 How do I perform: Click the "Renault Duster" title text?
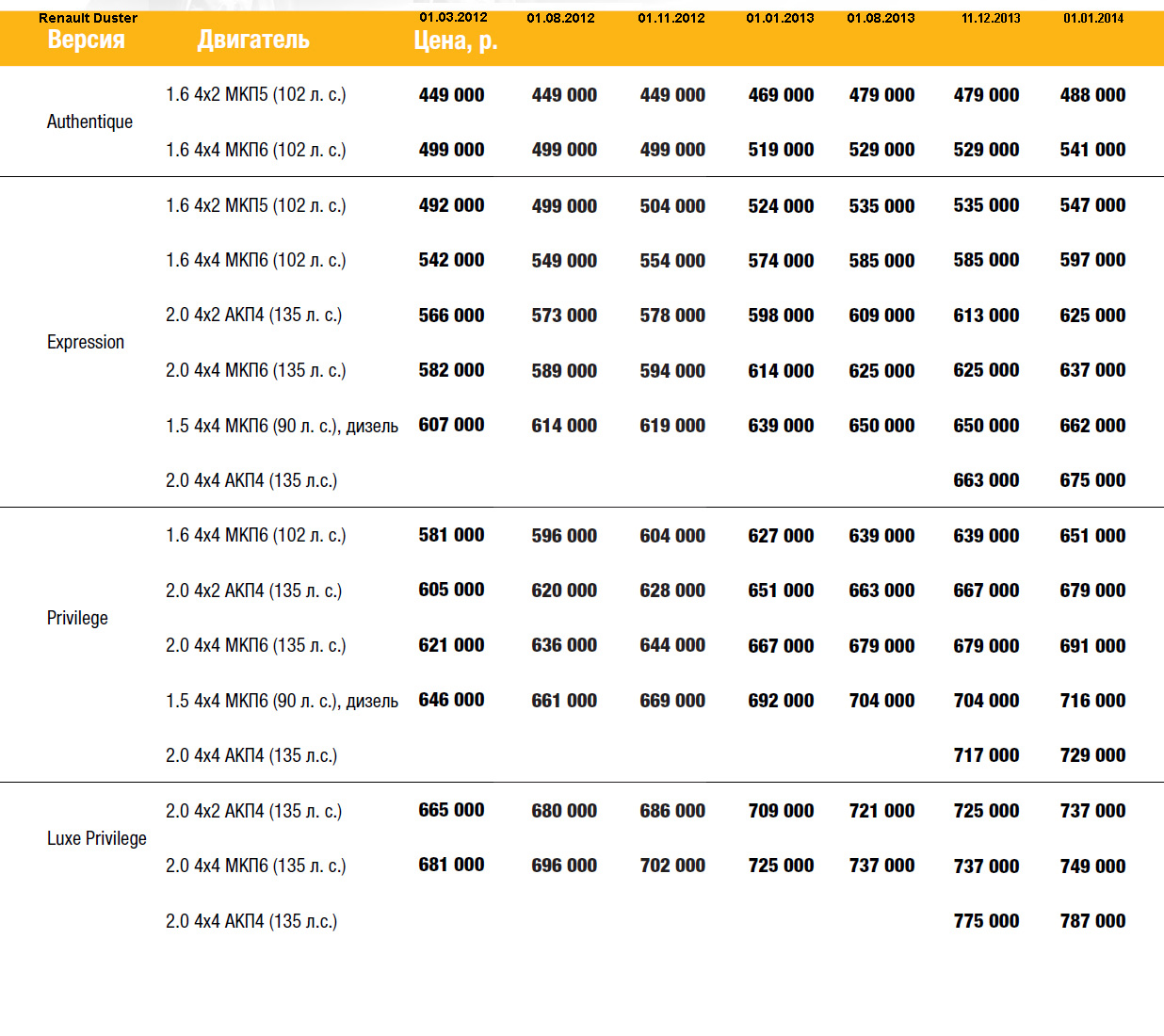[88, 18]
